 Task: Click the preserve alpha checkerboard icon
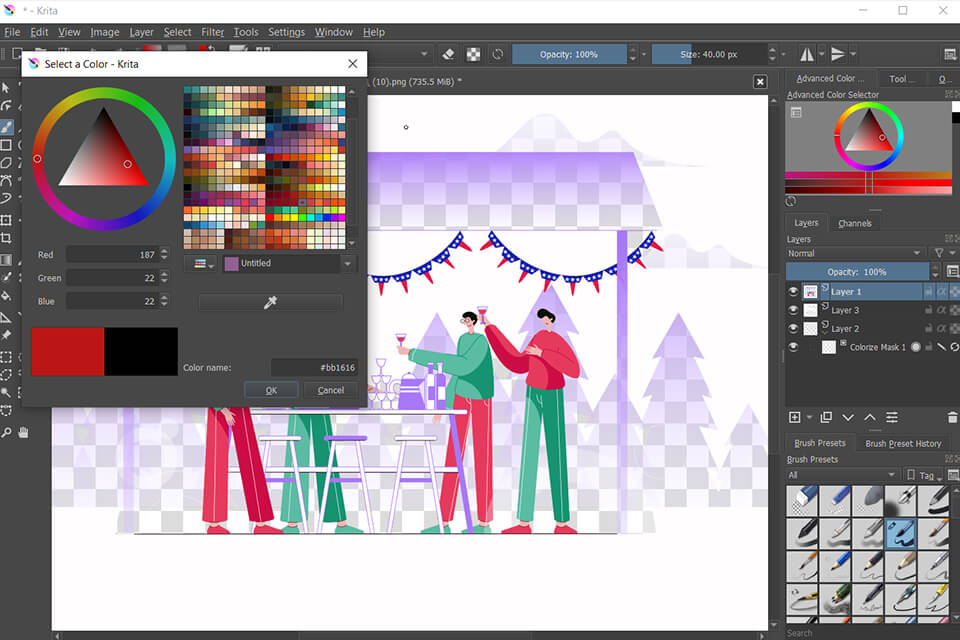(473, 54)
